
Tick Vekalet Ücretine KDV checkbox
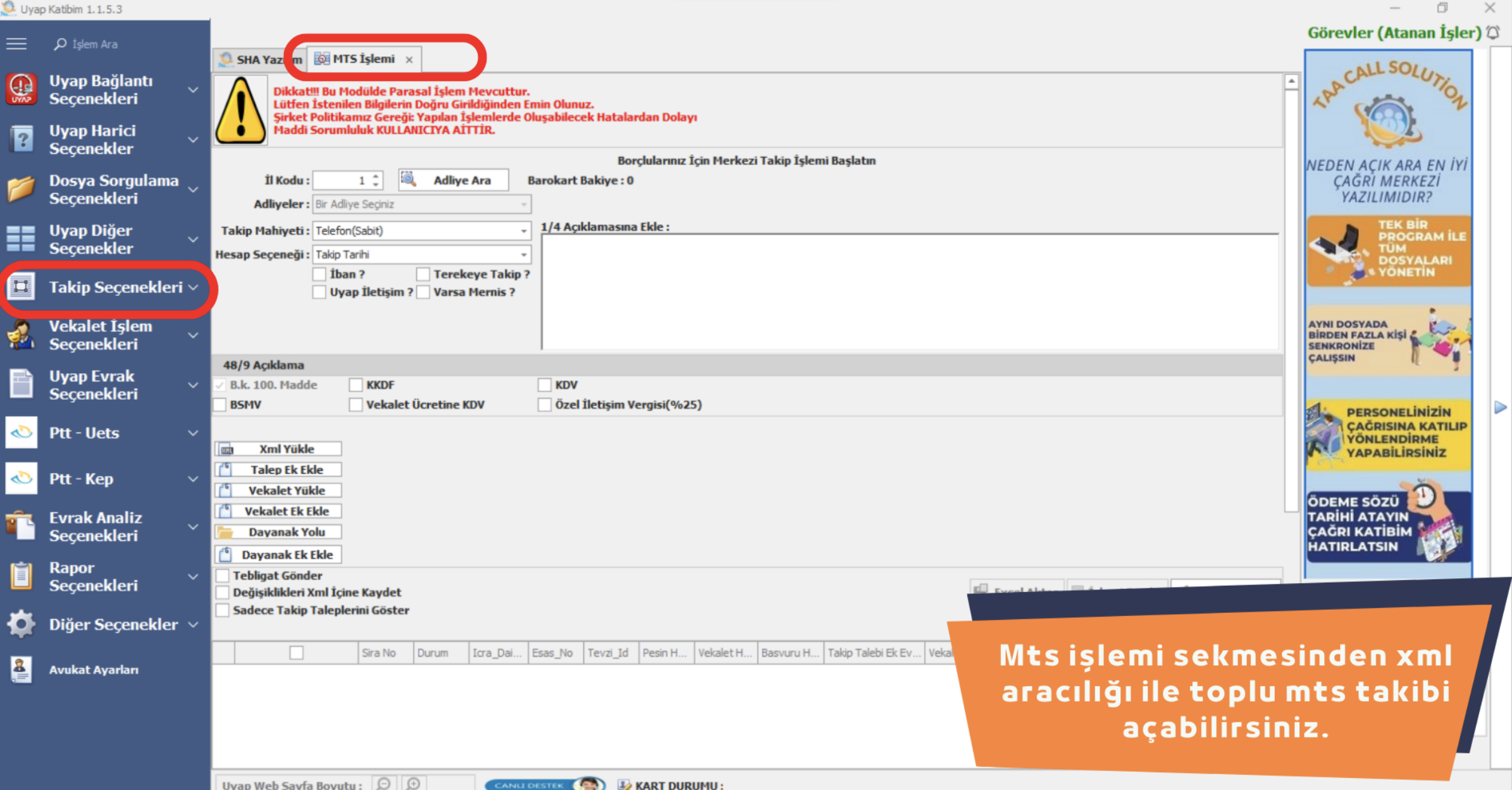click(x=356, y=404)
